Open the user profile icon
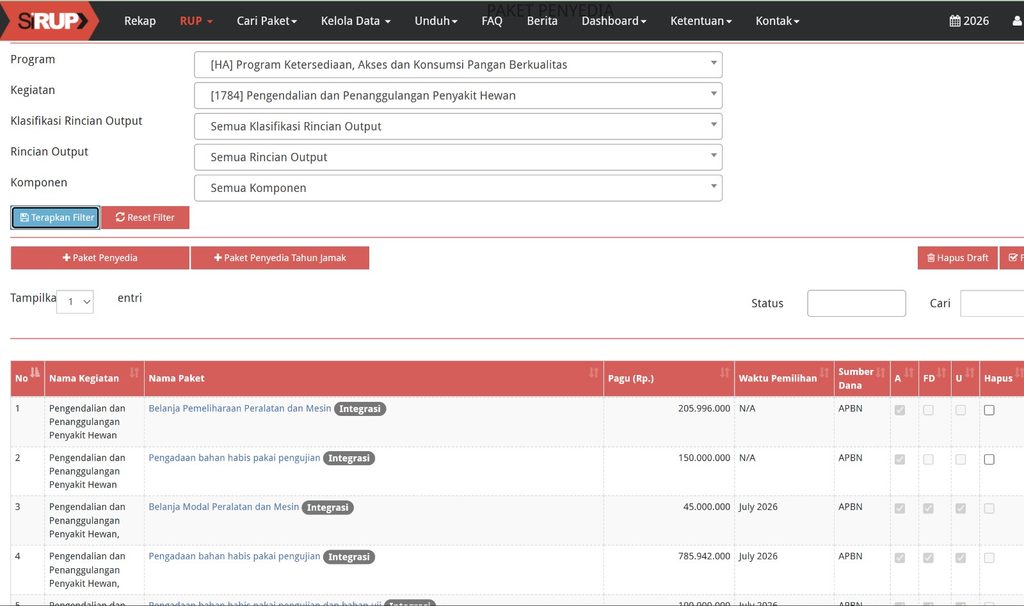This screenshot has height=606, width=1024. tap(1017, 21)
